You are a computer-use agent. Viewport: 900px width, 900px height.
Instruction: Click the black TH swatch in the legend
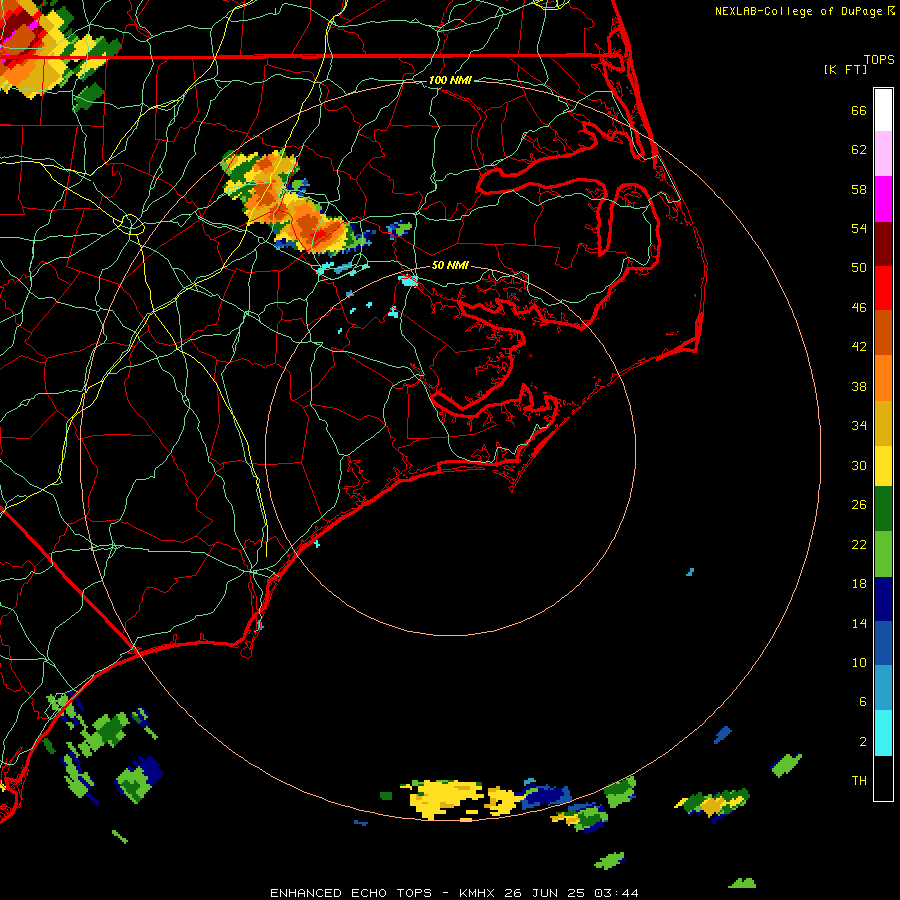883,778
